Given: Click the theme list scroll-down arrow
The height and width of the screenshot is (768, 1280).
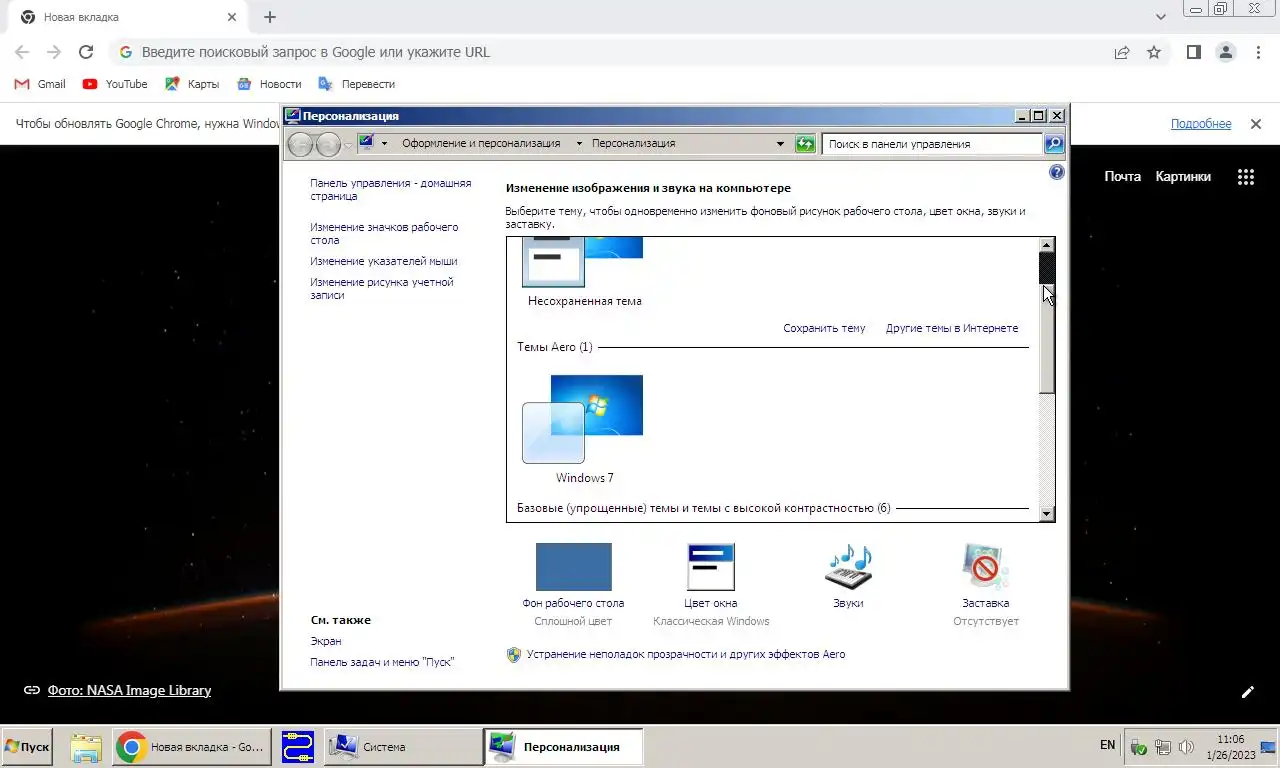Looking at the screenshot, I should (1047, 513).
